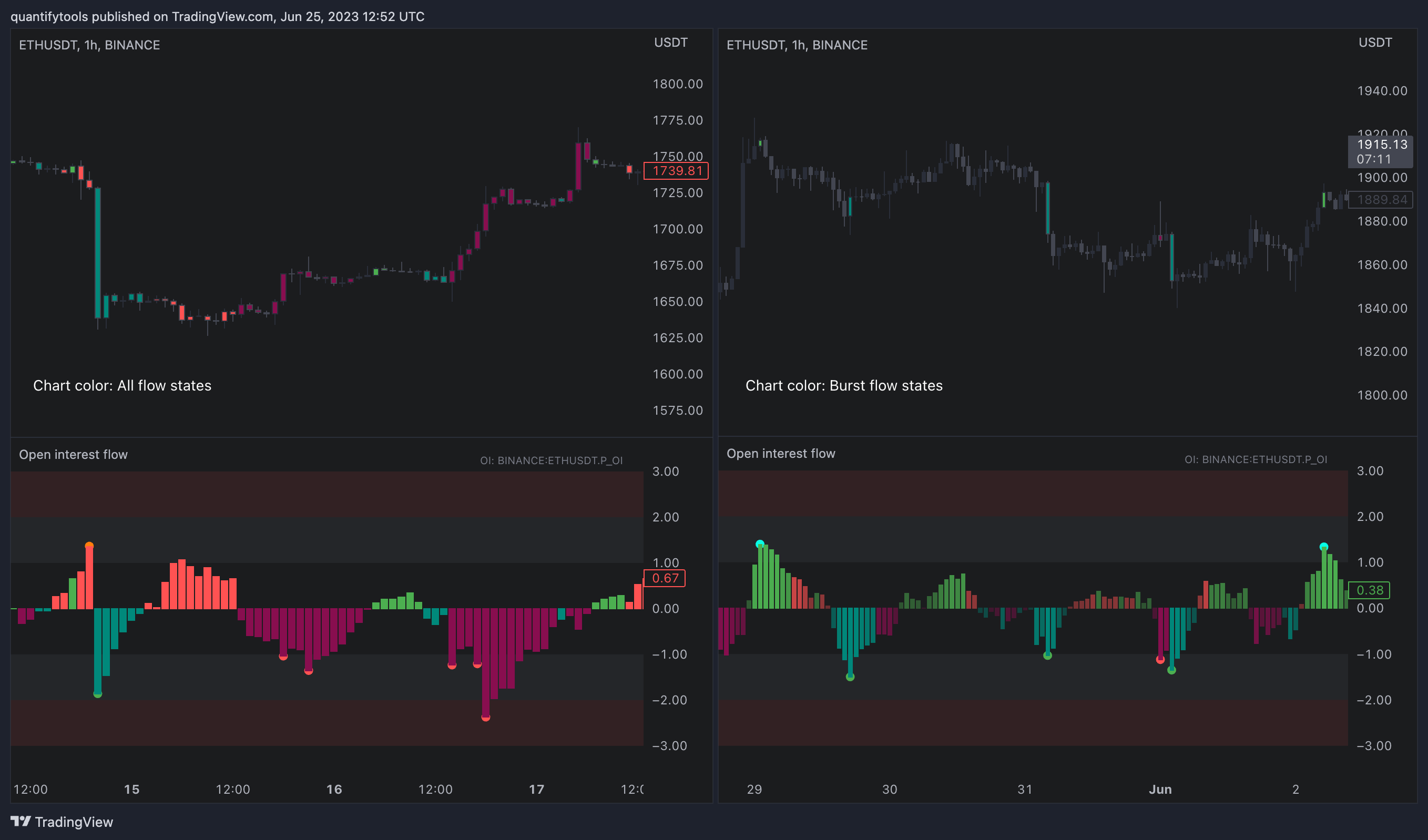Click the 1940.00 price tick on right chart

[x=1382, y=90]
